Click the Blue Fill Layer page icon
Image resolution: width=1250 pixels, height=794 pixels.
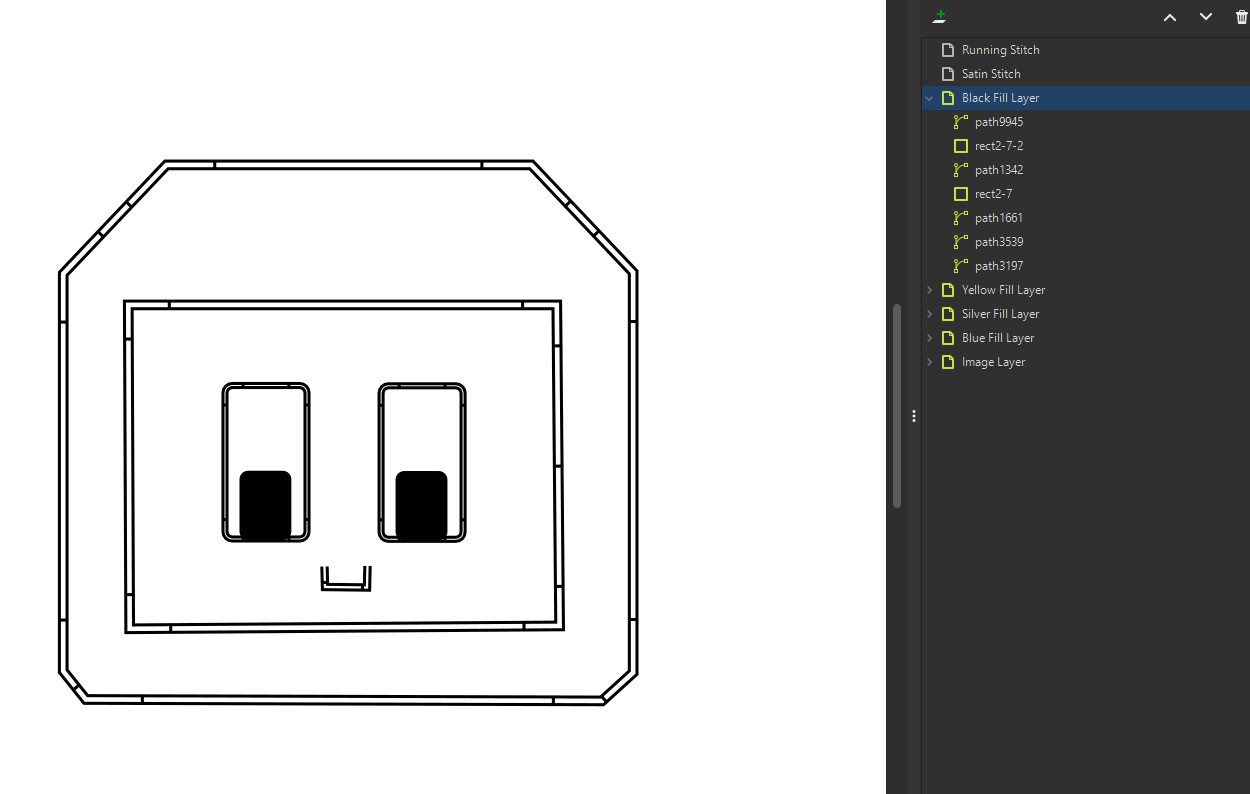click(x=948, y=338)
